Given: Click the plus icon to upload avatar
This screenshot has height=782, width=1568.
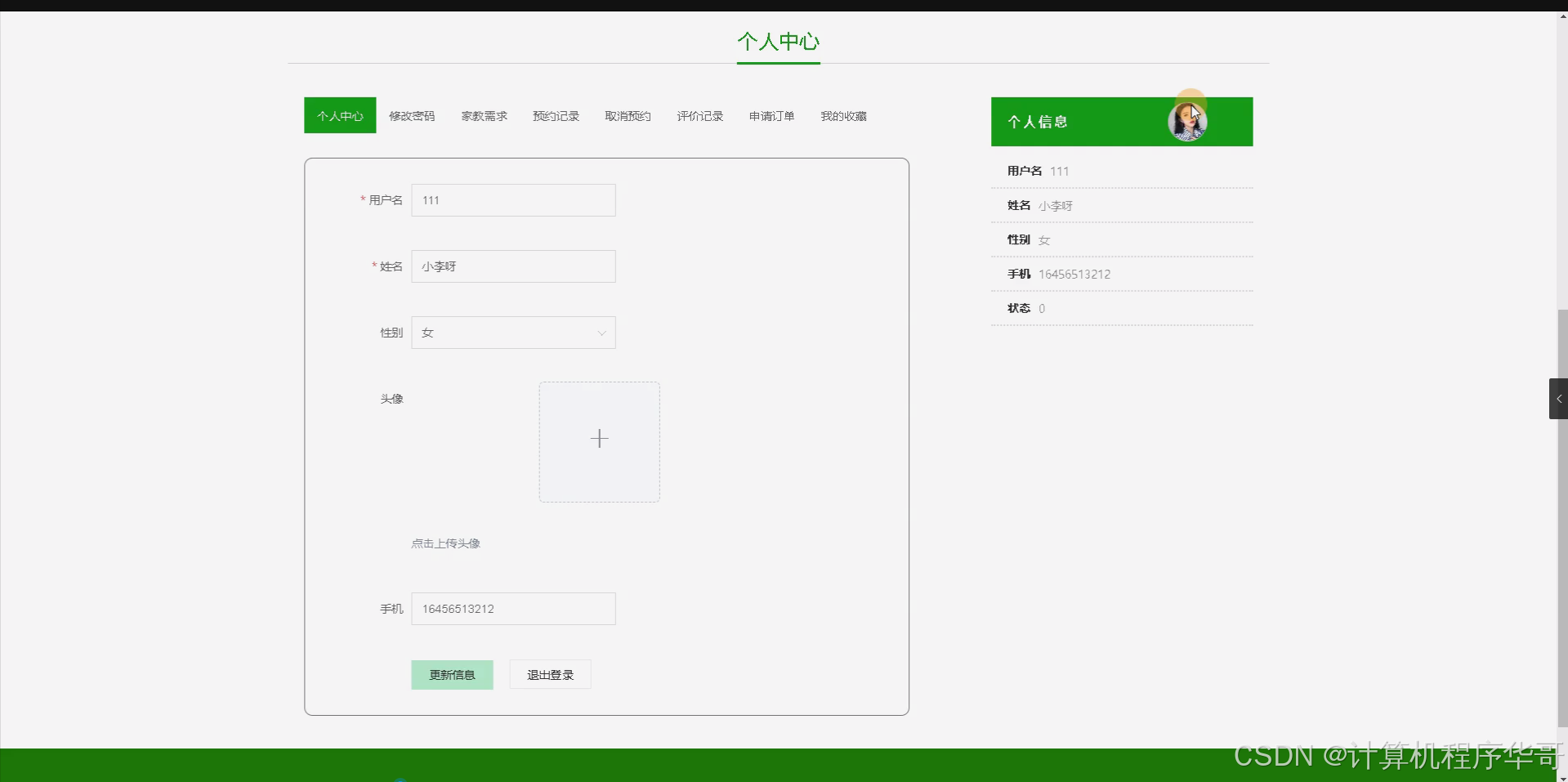Looking at the screenshot, I should (x=599, y=440).
